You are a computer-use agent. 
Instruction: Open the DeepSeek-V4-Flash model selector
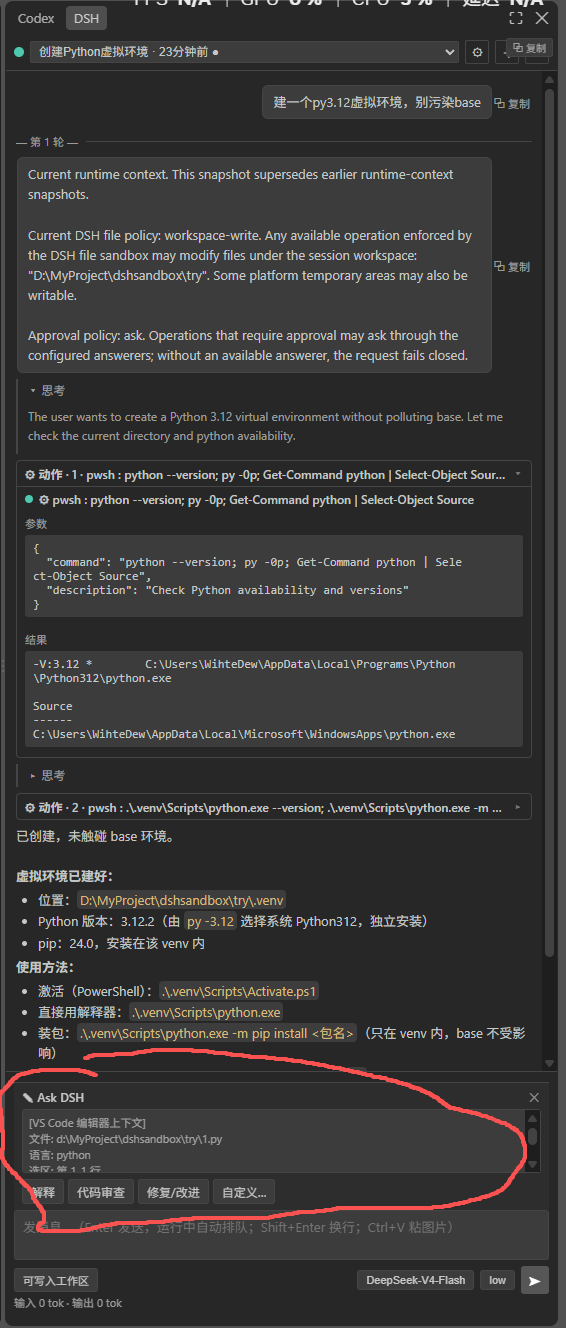[x=416, y=1280]
